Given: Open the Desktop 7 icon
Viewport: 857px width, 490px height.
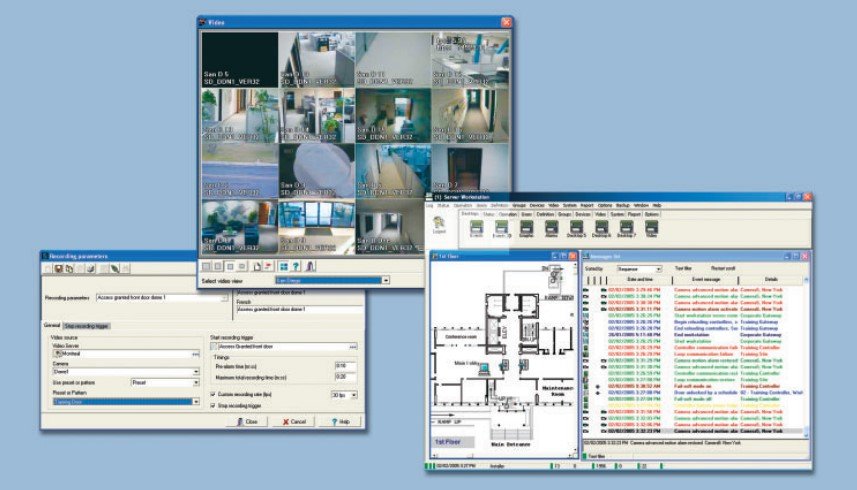Looking at the screenshot, I should [626, 228].
